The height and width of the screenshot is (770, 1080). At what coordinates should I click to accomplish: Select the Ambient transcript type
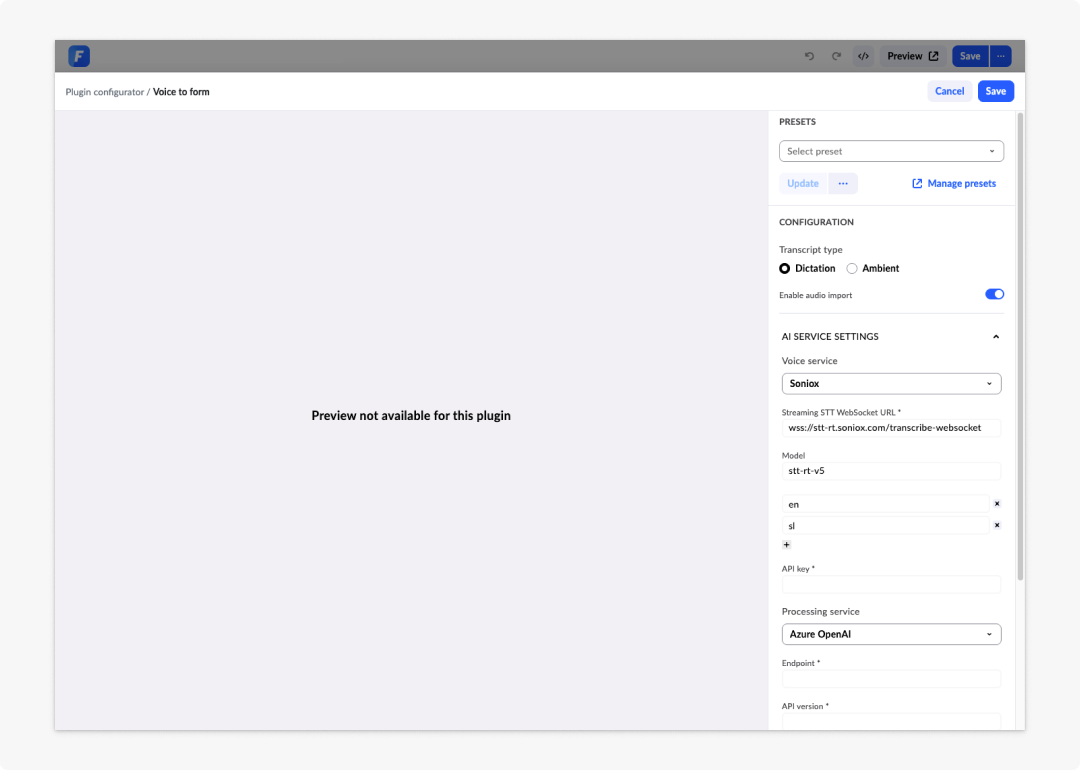(x=873, y=269)
